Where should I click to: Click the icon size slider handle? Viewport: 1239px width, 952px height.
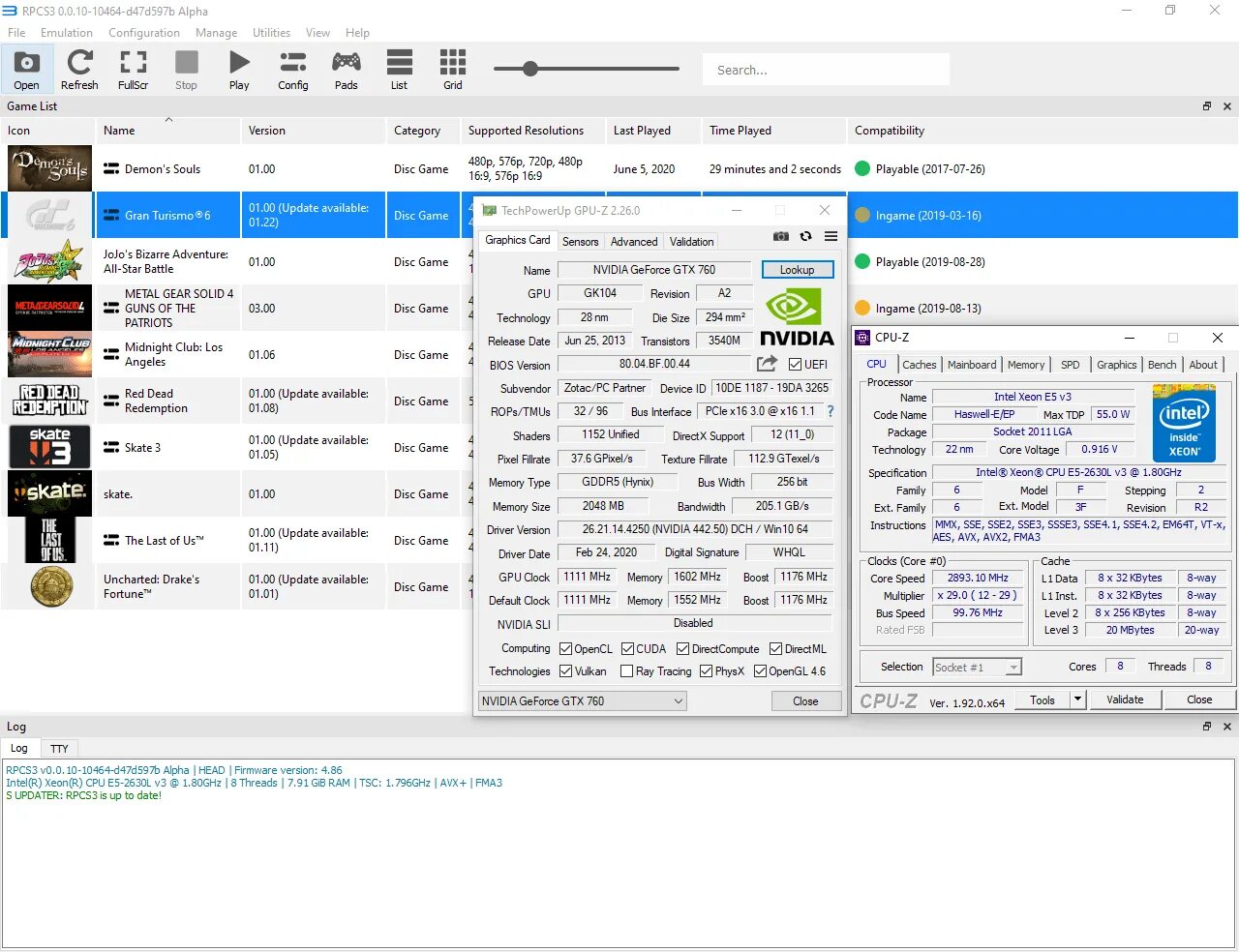coord(530,69)
